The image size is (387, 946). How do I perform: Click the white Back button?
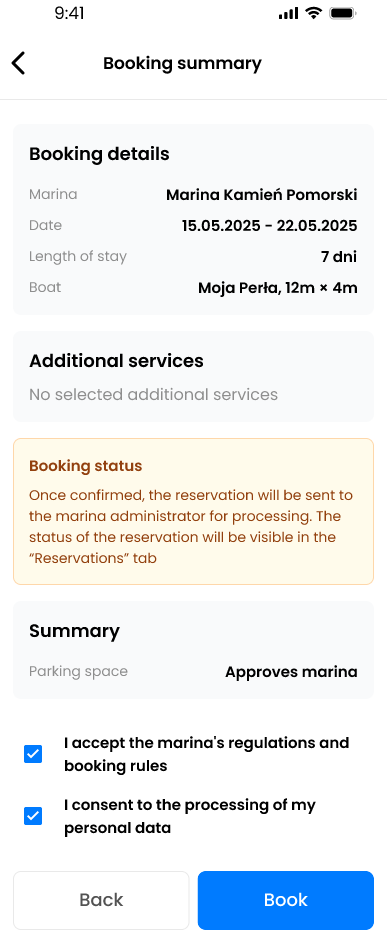coord(101,900)
